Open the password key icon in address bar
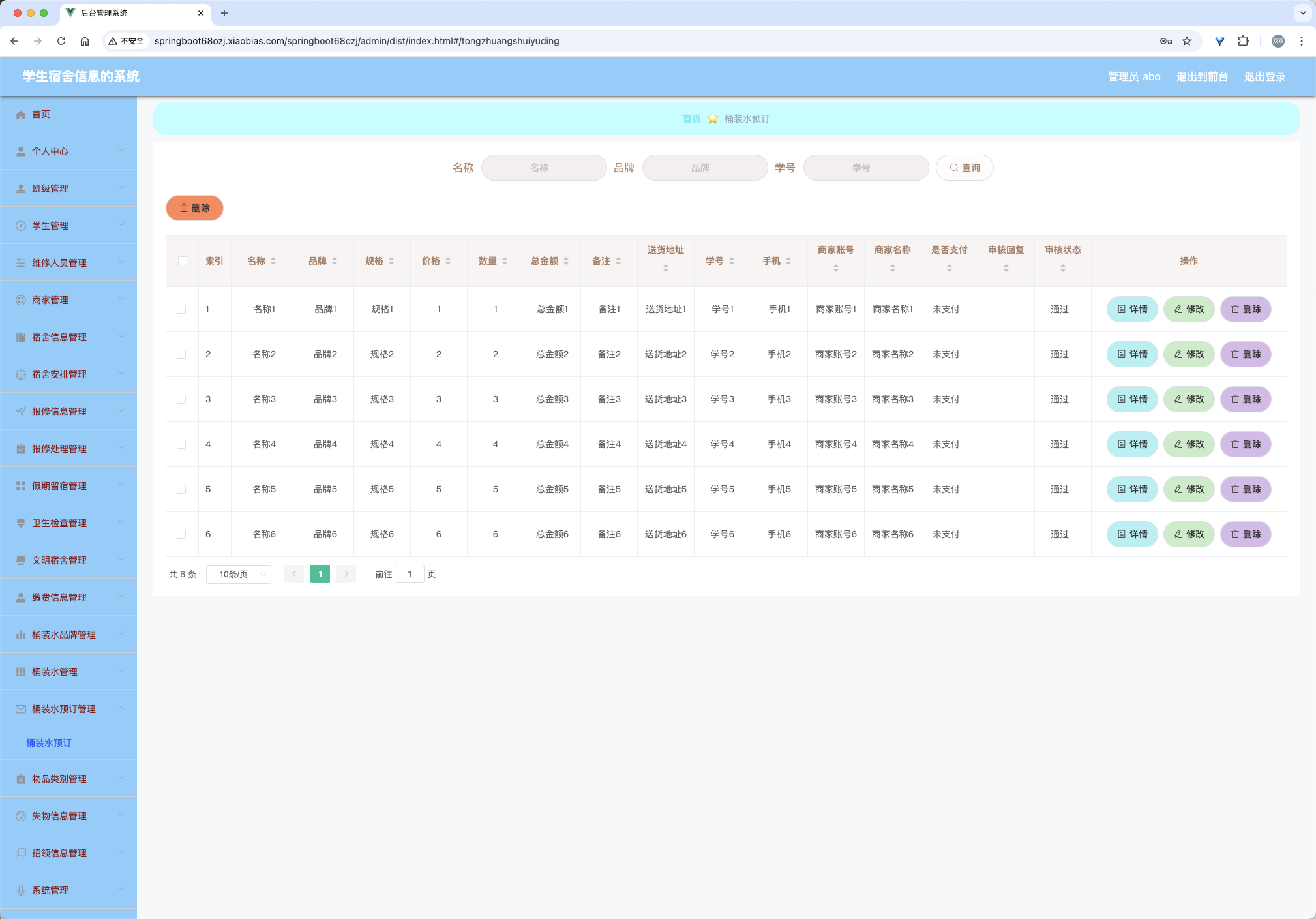Image resolution: width=1316 pixels, height=919 pixels. [1166, 41]
